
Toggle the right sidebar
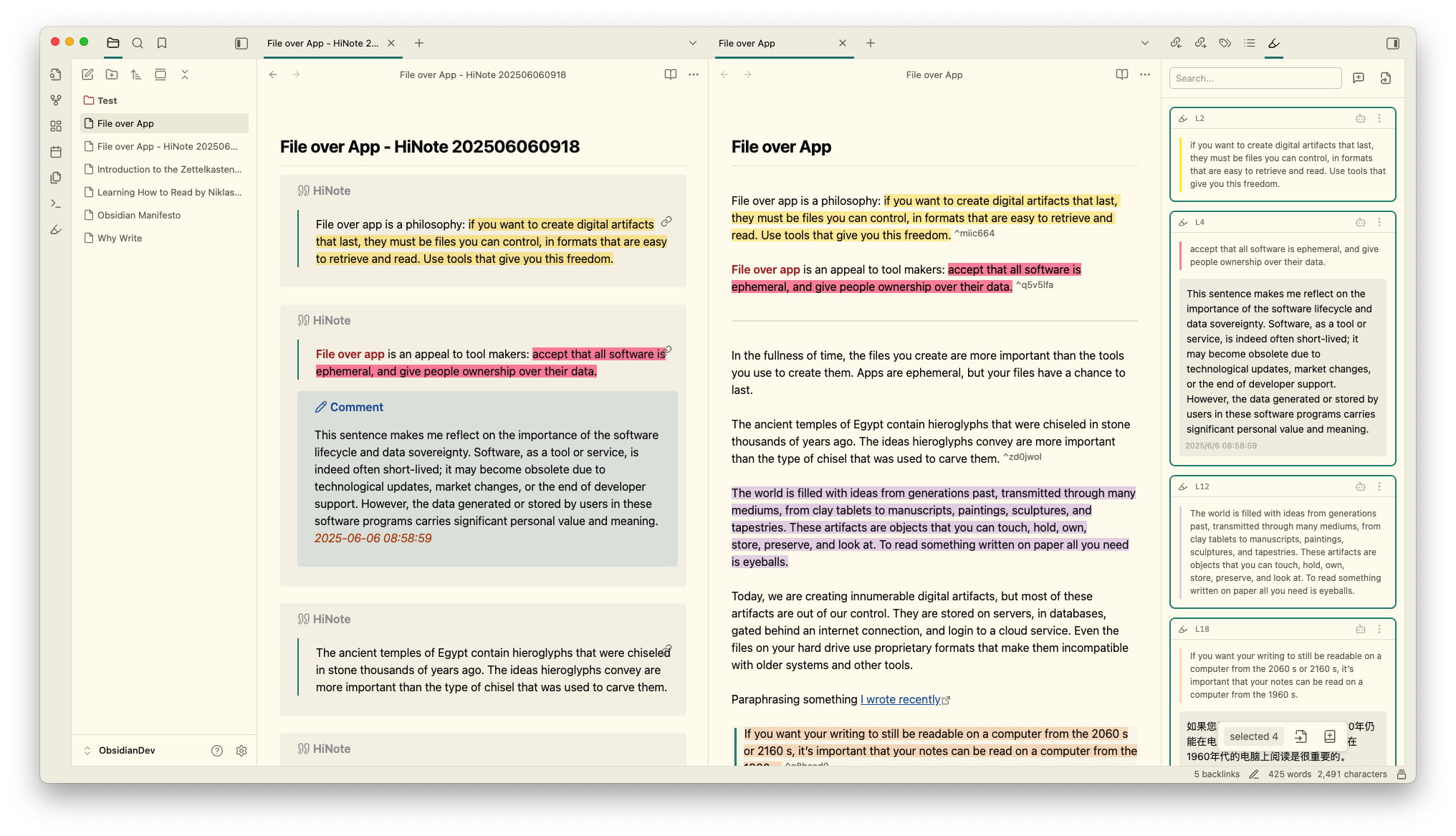tap(1392, 43)
